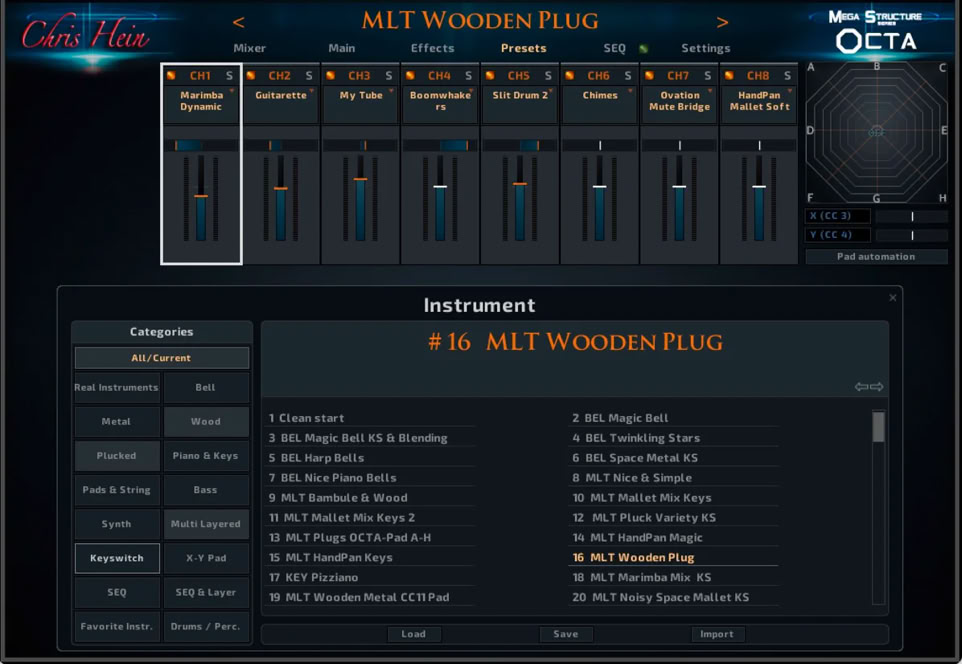Image resolution: width=962 pixels, height=664 pixels.
Task: Select preset 16 MLT Wooden Plug
Action: click(674, 557)
